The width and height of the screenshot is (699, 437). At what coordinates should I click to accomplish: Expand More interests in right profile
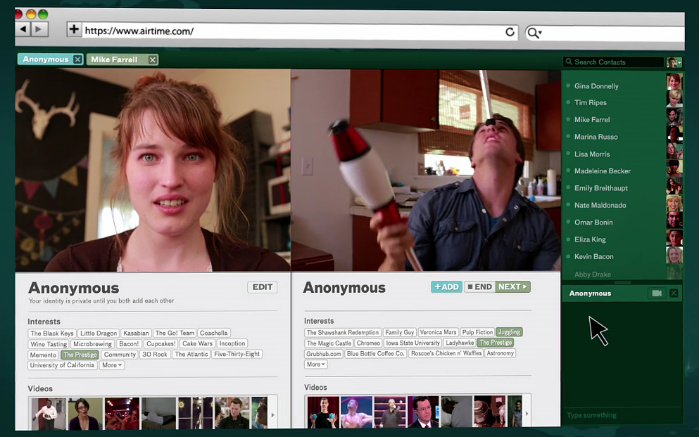315,364
